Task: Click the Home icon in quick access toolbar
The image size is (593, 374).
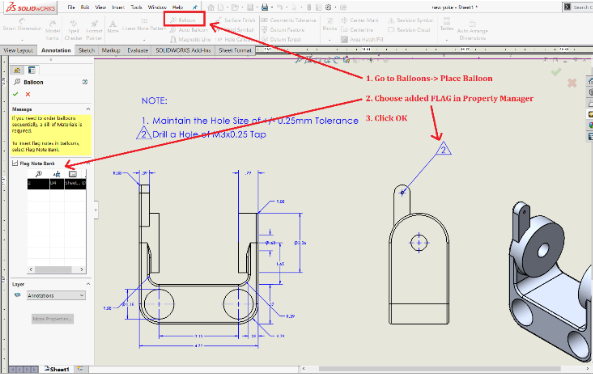Action: click(x=211, y=7)
